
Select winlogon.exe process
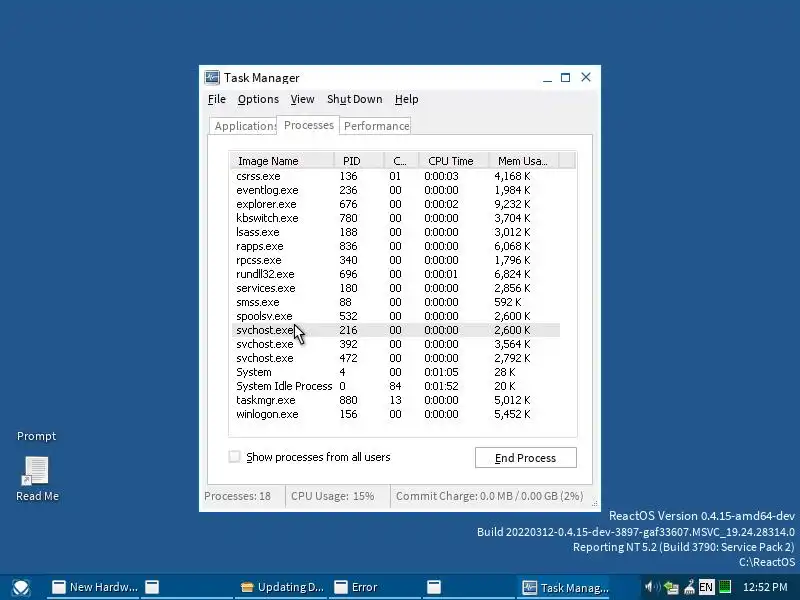396,414
